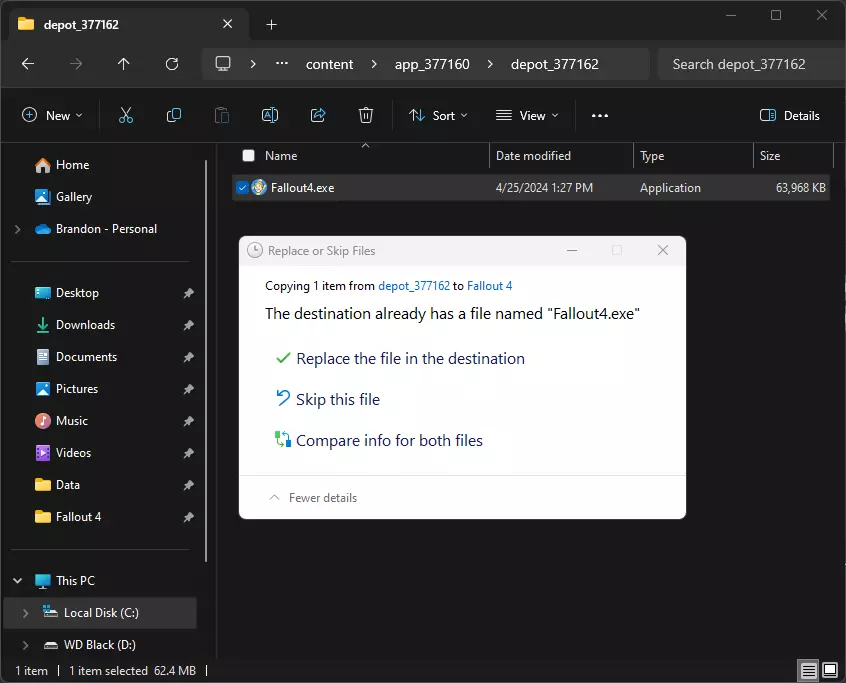This screenshot has height=683, width=846.
Task: Open the Sort dropdown menu
Action: tap(438, 115)
